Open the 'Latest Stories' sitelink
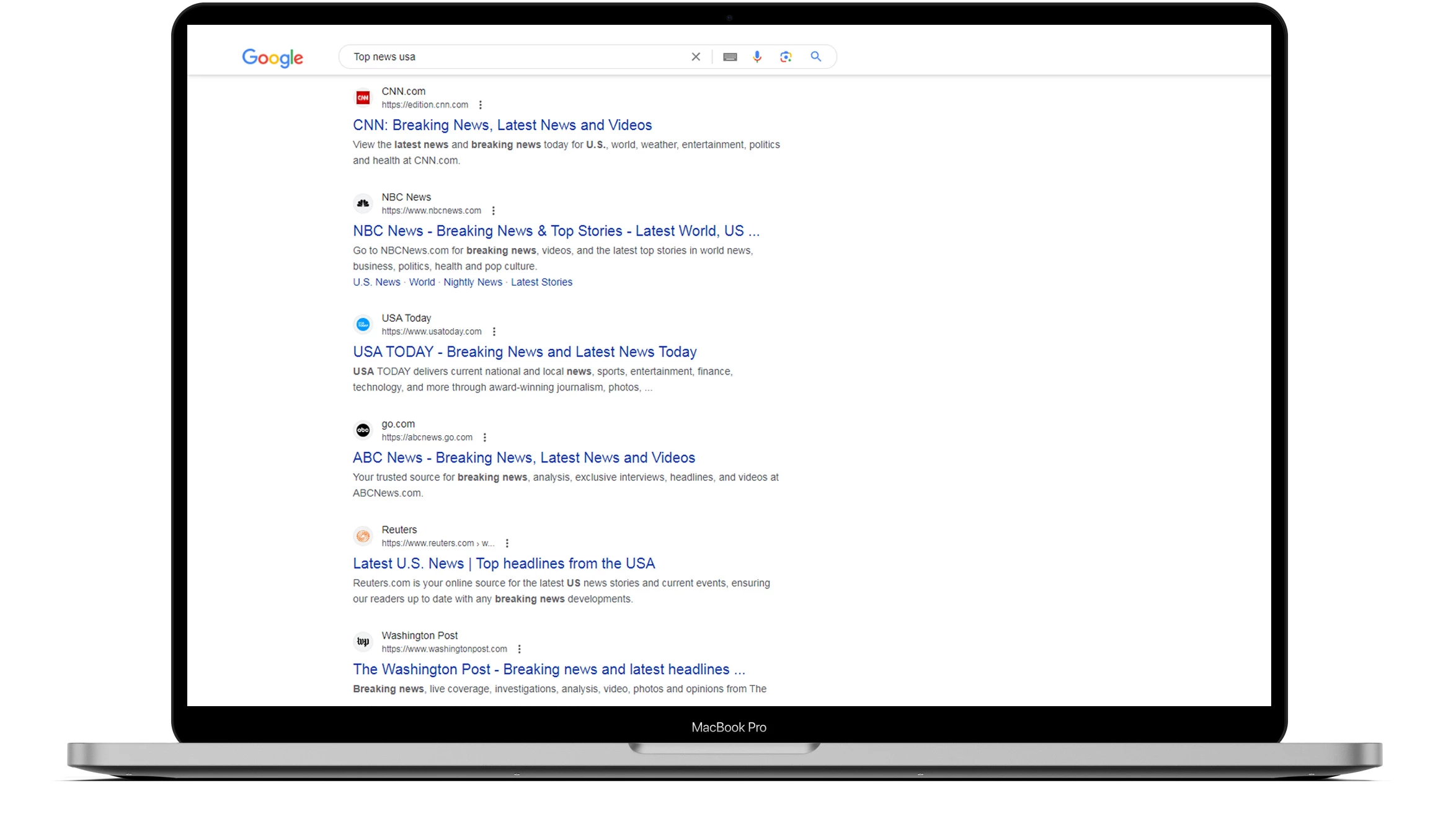The image size is (1456, 819). pyautogui.click(x=541, y=282)
